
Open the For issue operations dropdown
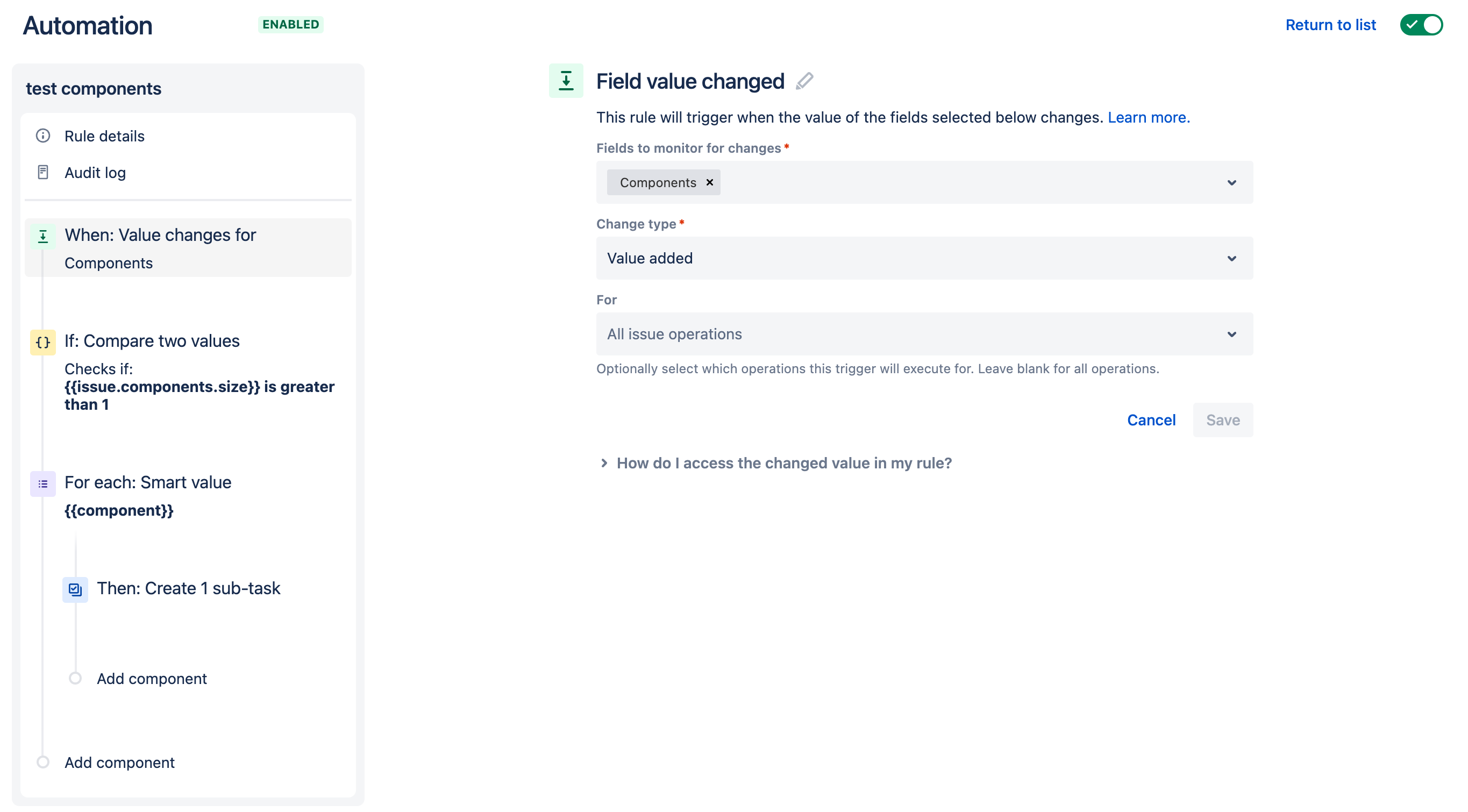click(x=1231, y=334)
